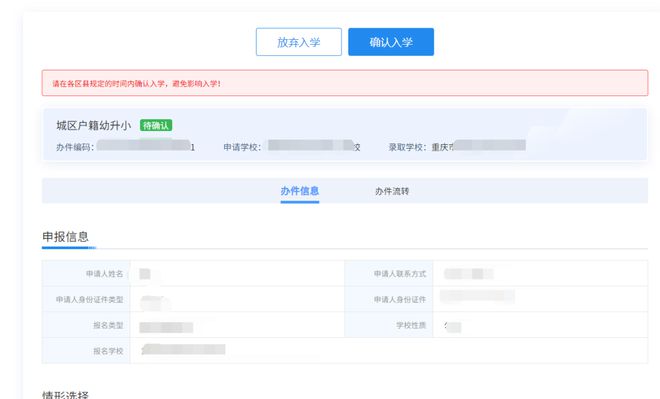Select the 情形选择 section heading
This screenshot has width=660, height=399.
(65, 395)
